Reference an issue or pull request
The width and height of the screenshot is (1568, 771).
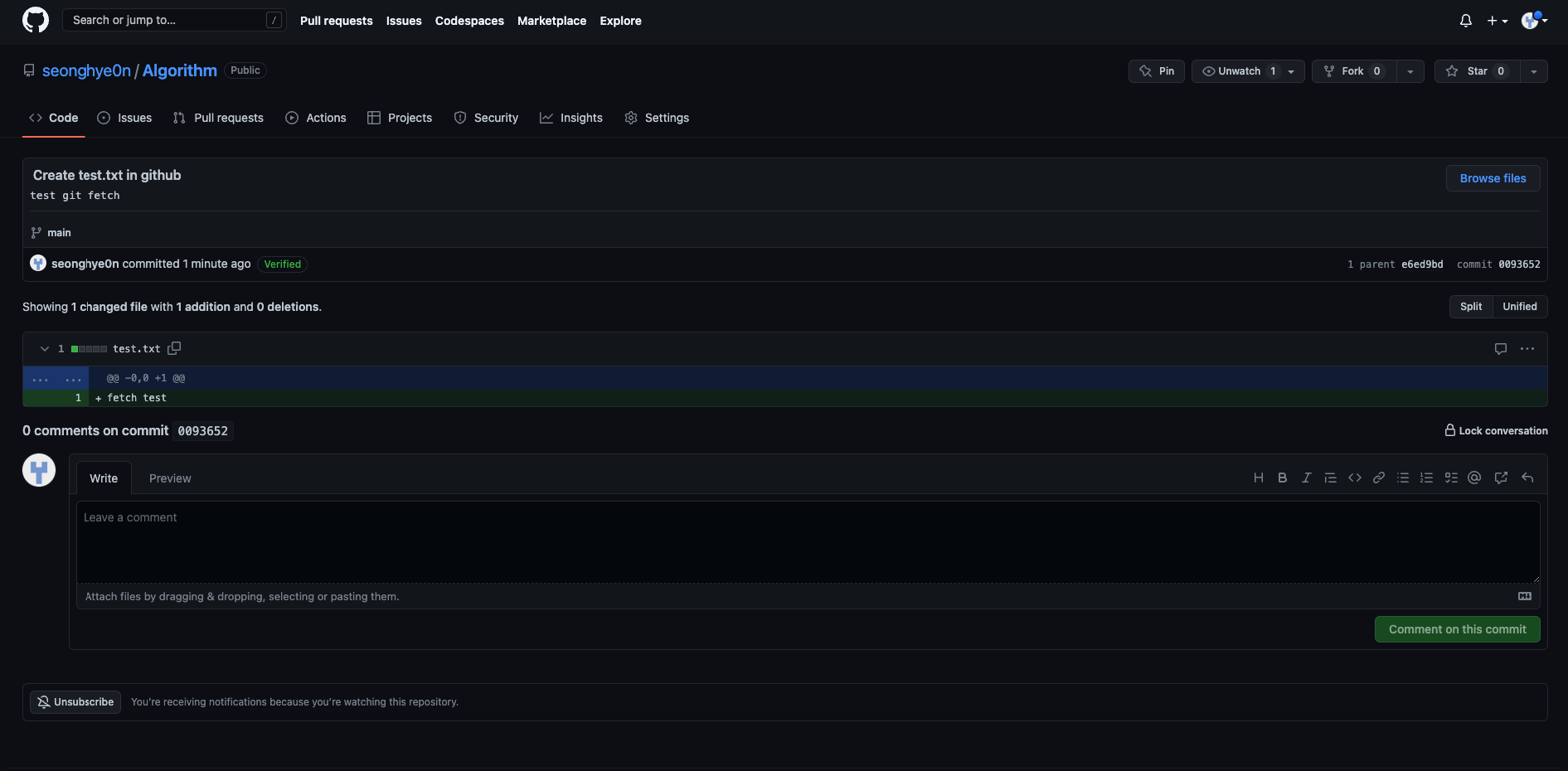point(1501,478)
